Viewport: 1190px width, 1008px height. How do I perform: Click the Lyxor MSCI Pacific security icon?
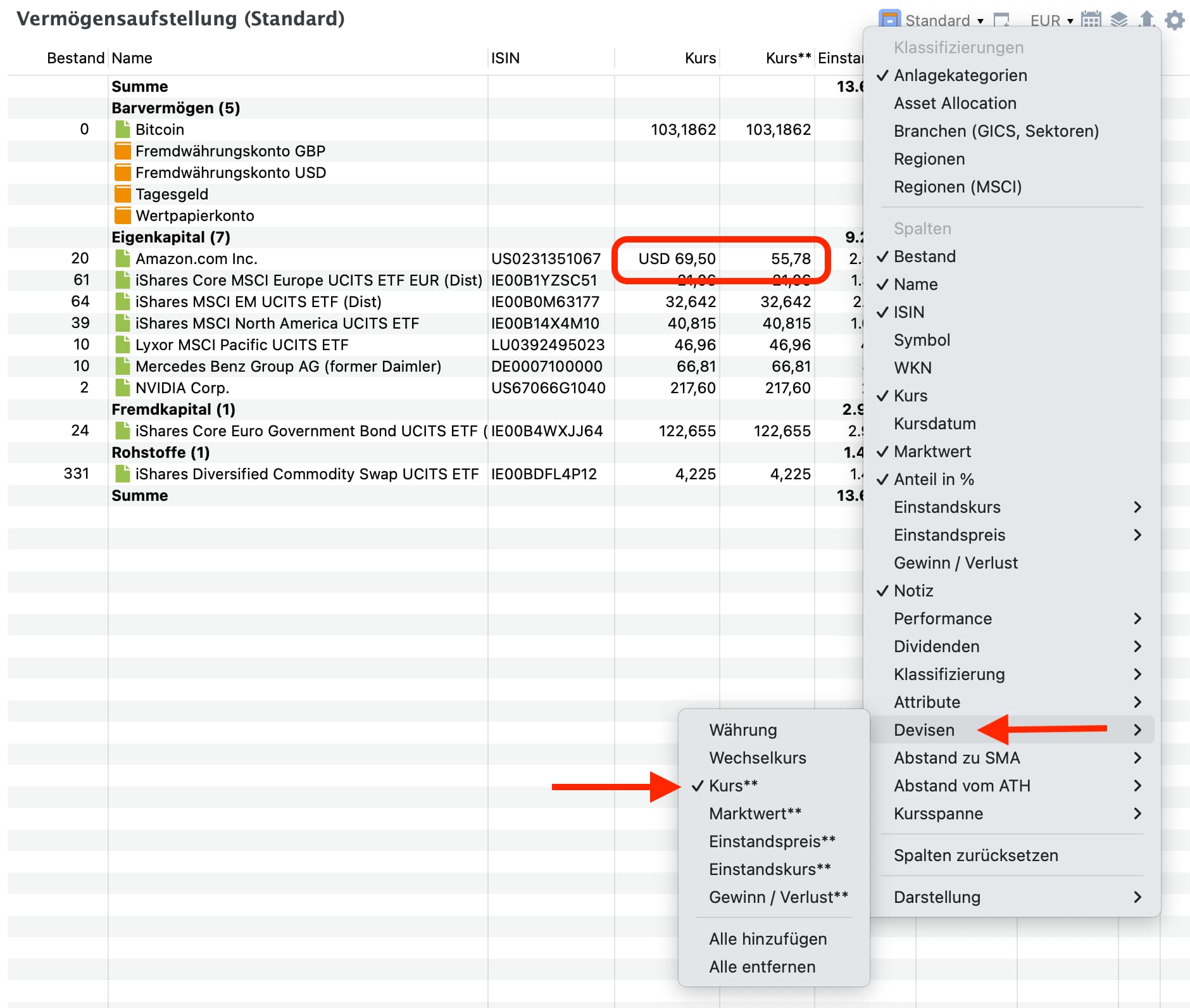(x=123, y=344)
